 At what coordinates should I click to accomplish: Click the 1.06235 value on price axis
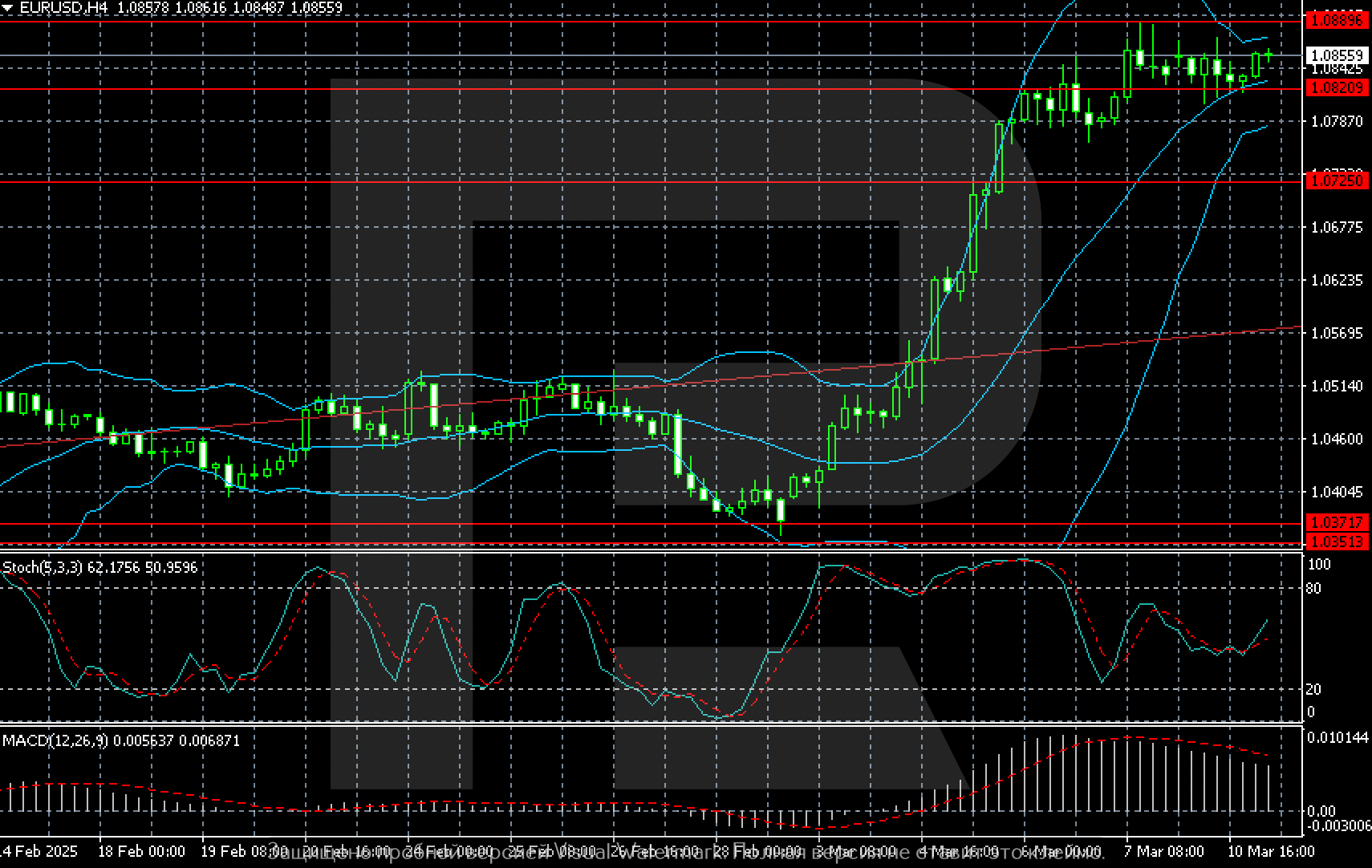coord(1336,280)
